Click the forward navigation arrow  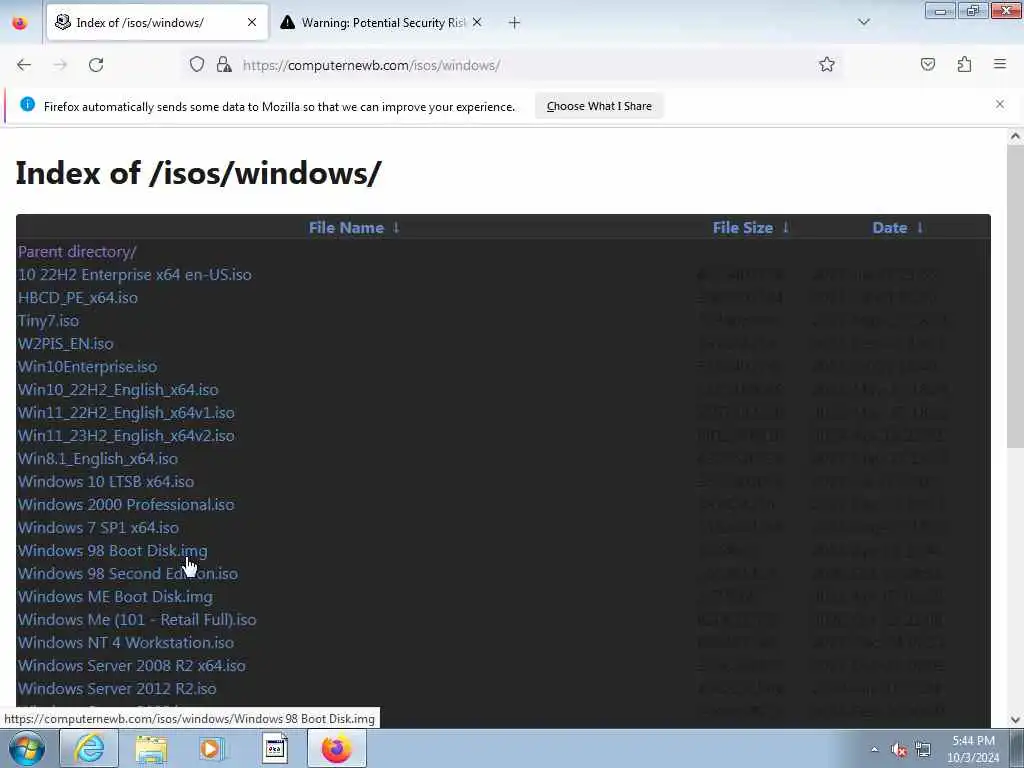point(60,65)
